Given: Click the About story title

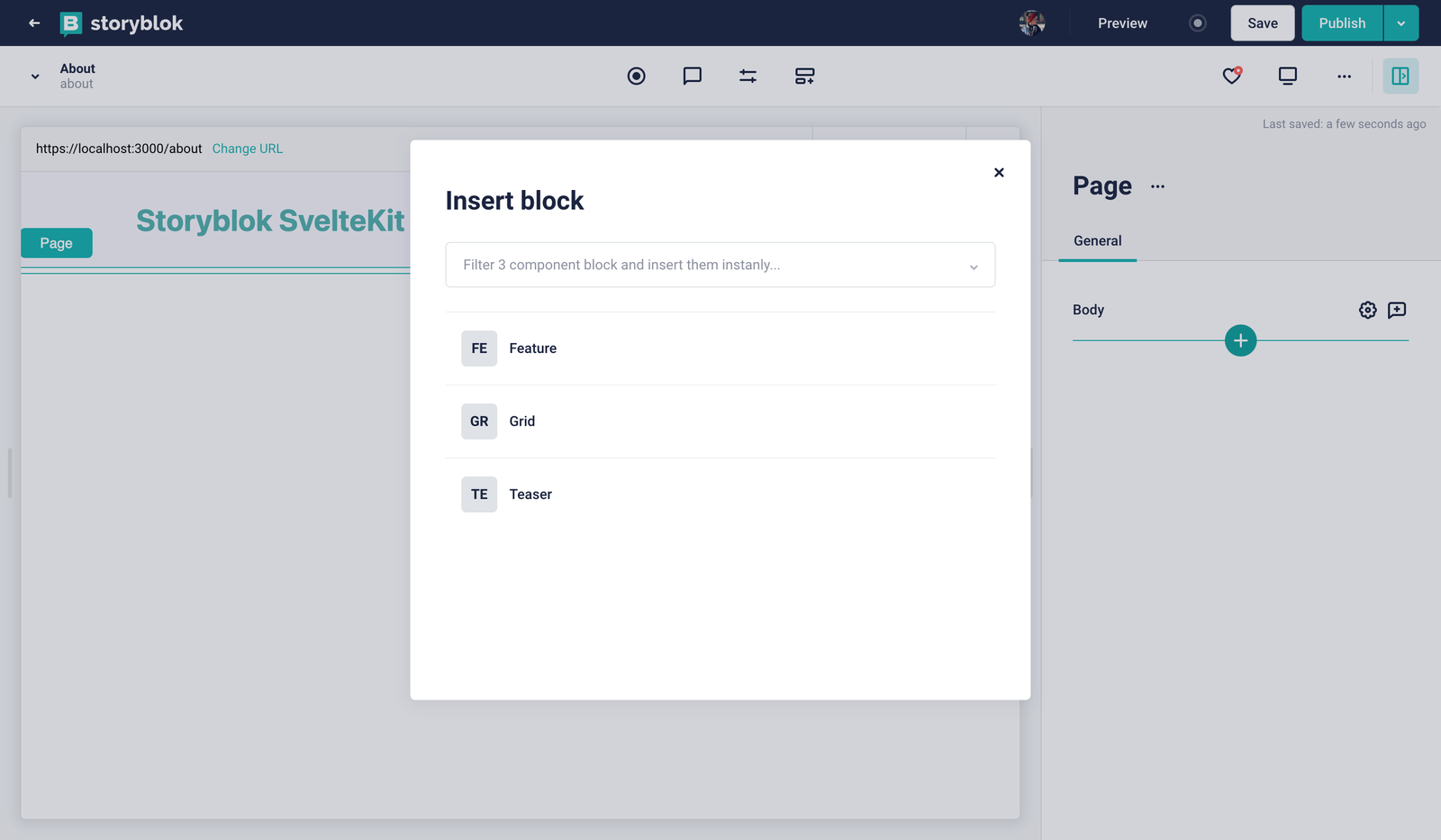Looking at the screenshot, I should pos(77,68).
